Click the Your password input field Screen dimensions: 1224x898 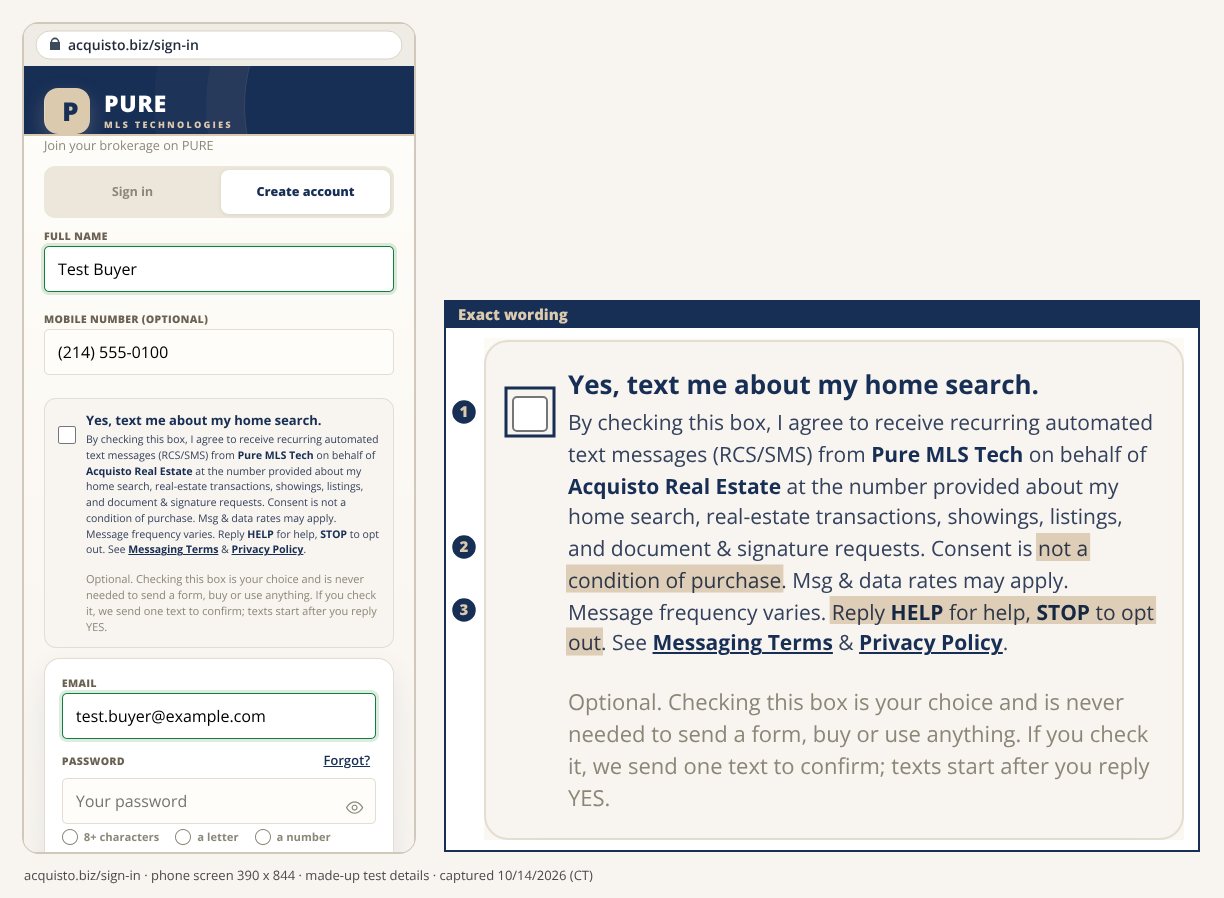219,801
